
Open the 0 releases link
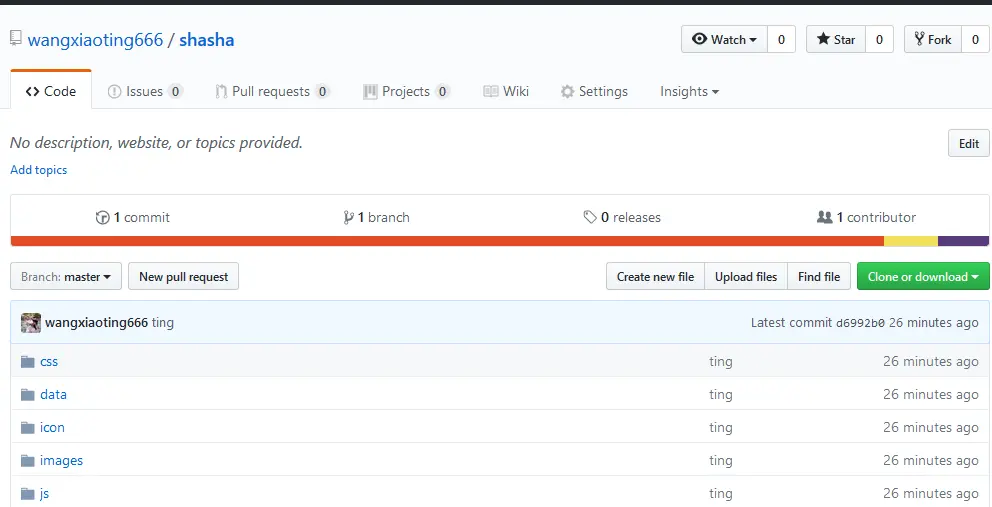(622, 217)
